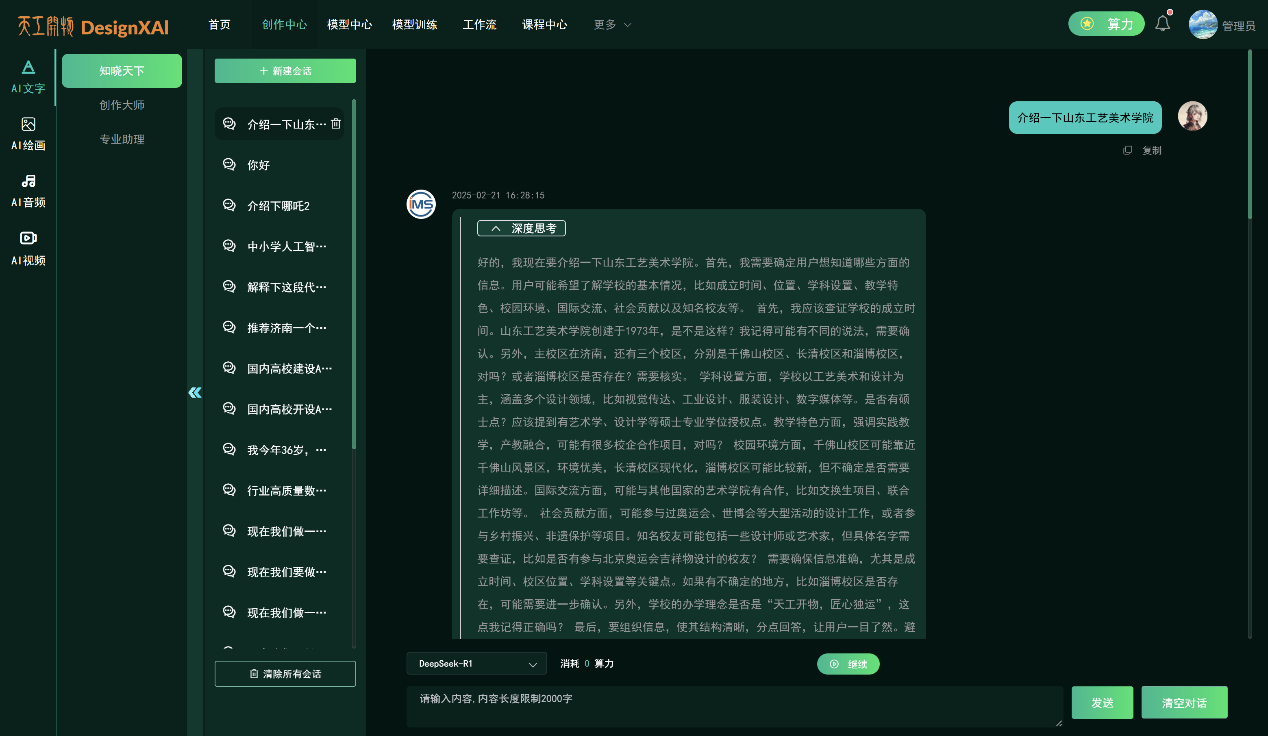Click the message input text field
Image resolution: width=1268 pixels, height=736 pixels.
734,706
